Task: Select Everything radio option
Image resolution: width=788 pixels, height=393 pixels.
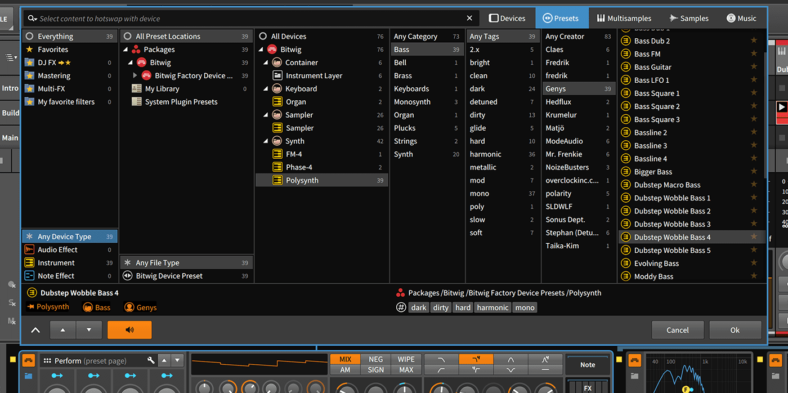Action: point(29,36)
